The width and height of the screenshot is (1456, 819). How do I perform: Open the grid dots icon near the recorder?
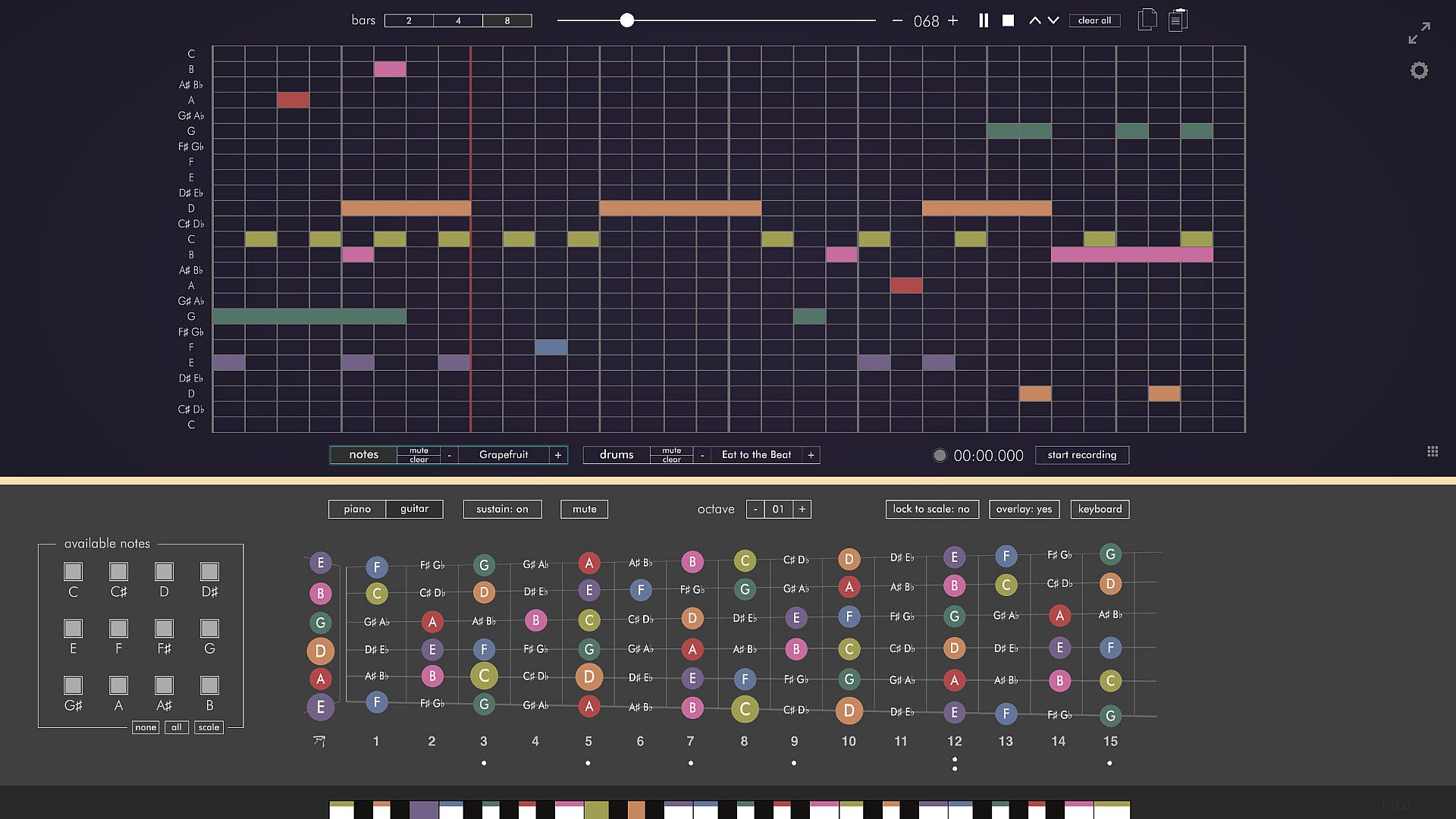1432,451
